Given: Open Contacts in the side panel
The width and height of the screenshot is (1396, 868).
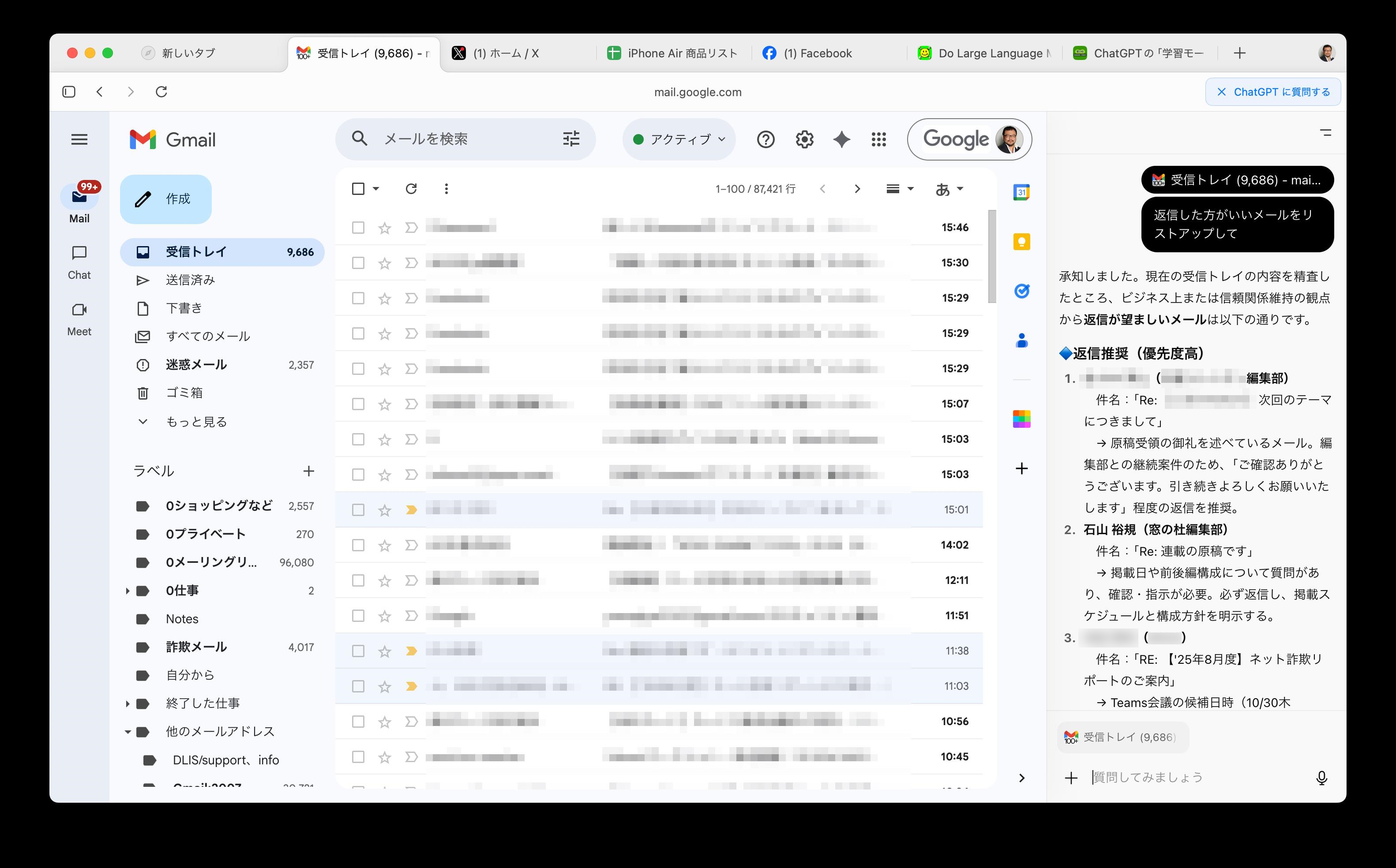Looking at the screenshot, I should 1021,340.
